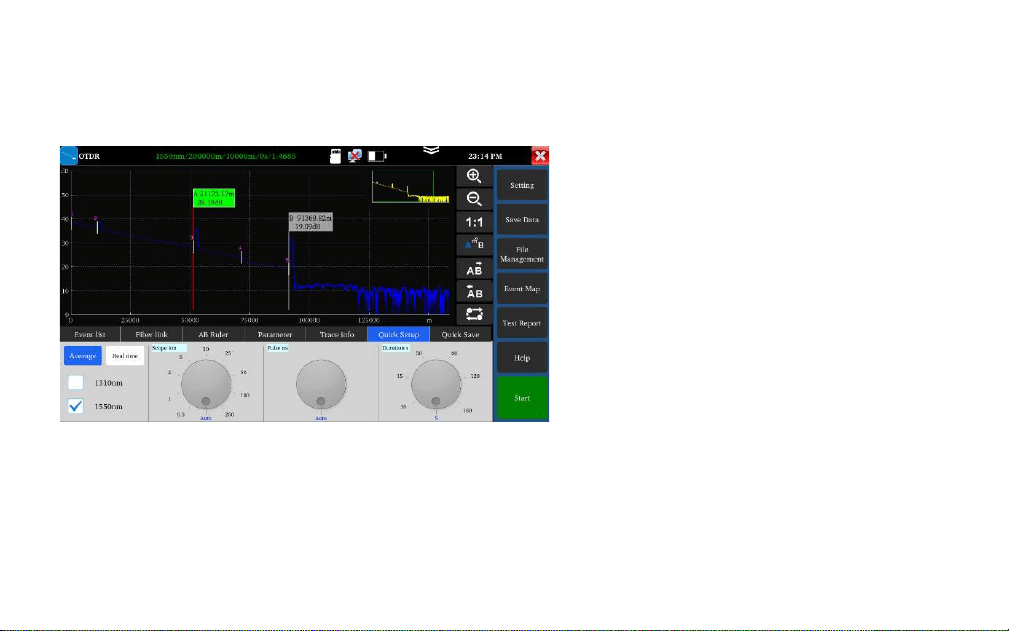
Task: Uncheck the 1550nm wavelength checkbox
Action: 76,407
